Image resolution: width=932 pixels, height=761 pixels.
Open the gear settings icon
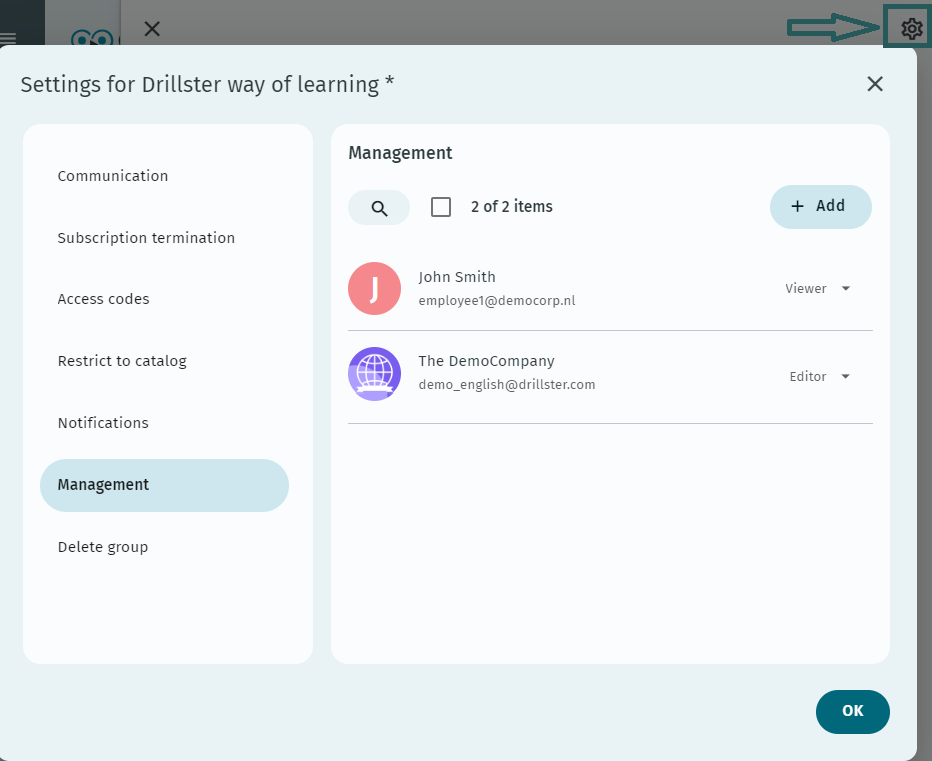pos(911,28)
